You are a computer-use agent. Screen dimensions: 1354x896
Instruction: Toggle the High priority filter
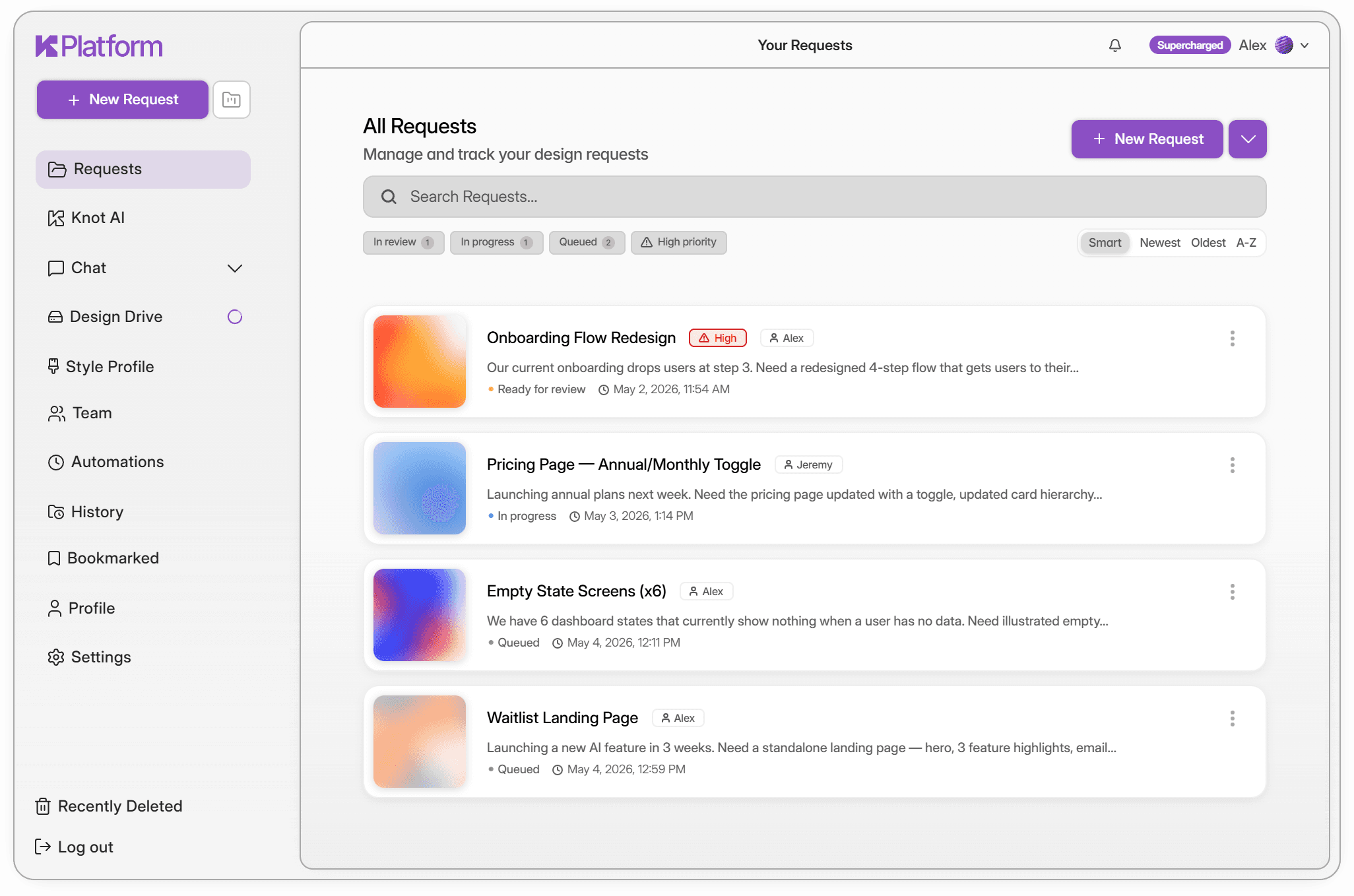[x=678, y=242]
